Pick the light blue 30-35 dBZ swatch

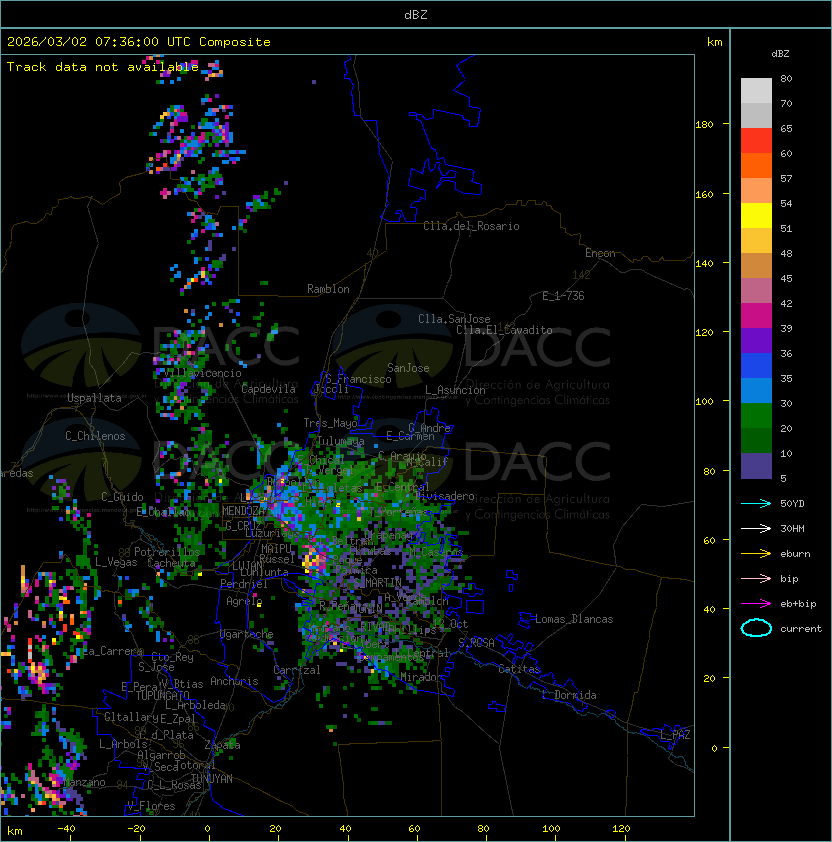756,390
